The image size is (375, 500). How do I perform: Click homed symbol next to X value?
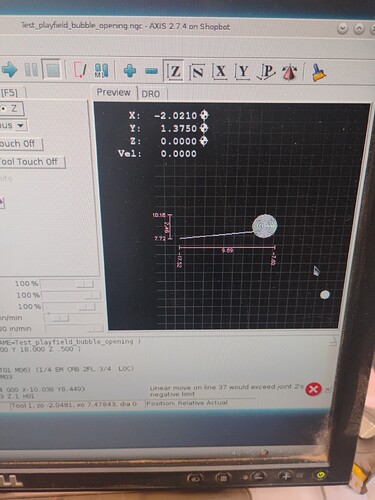(204, 115)
